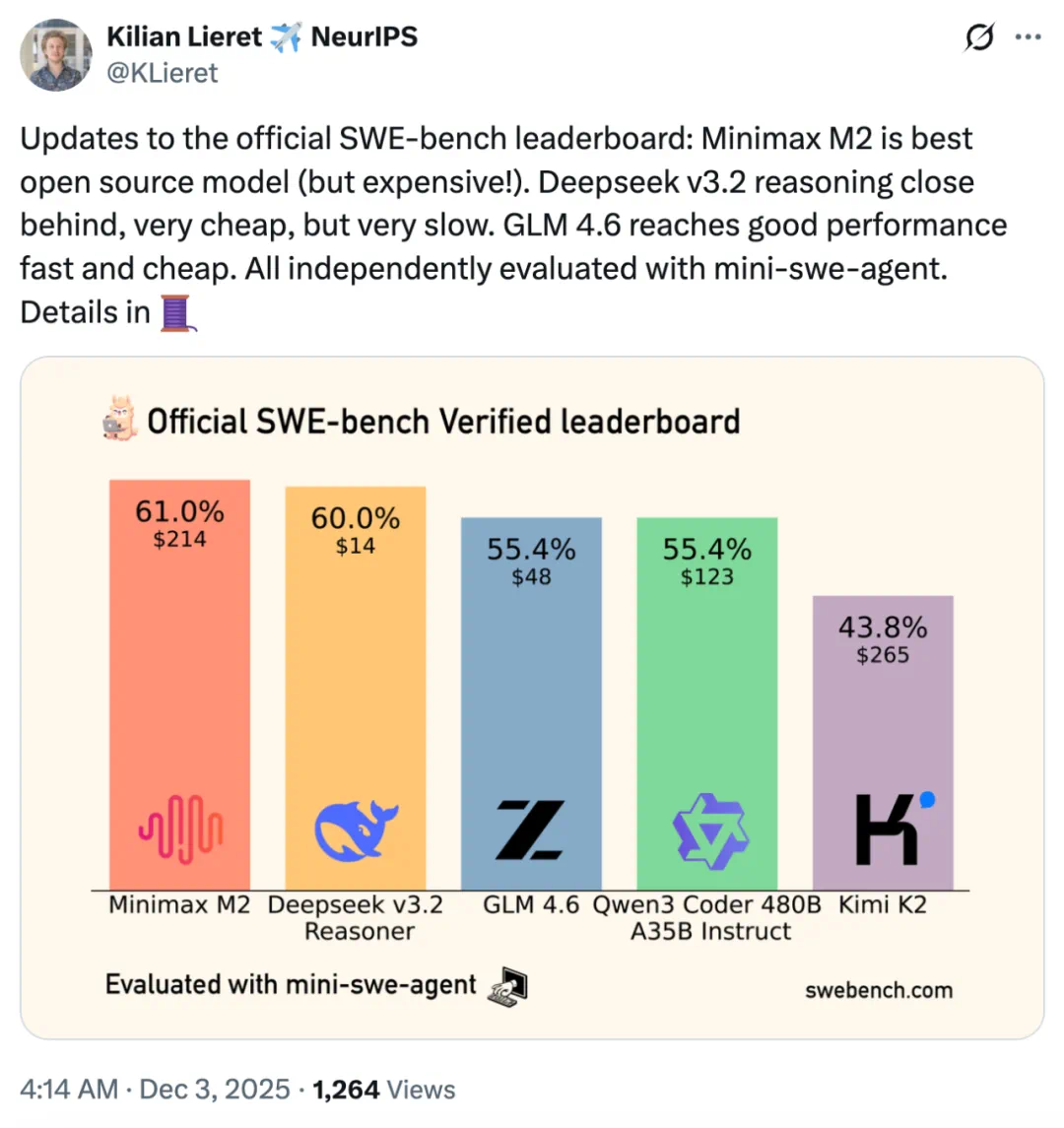Click the thread spool emoji in the tweet

174,313
